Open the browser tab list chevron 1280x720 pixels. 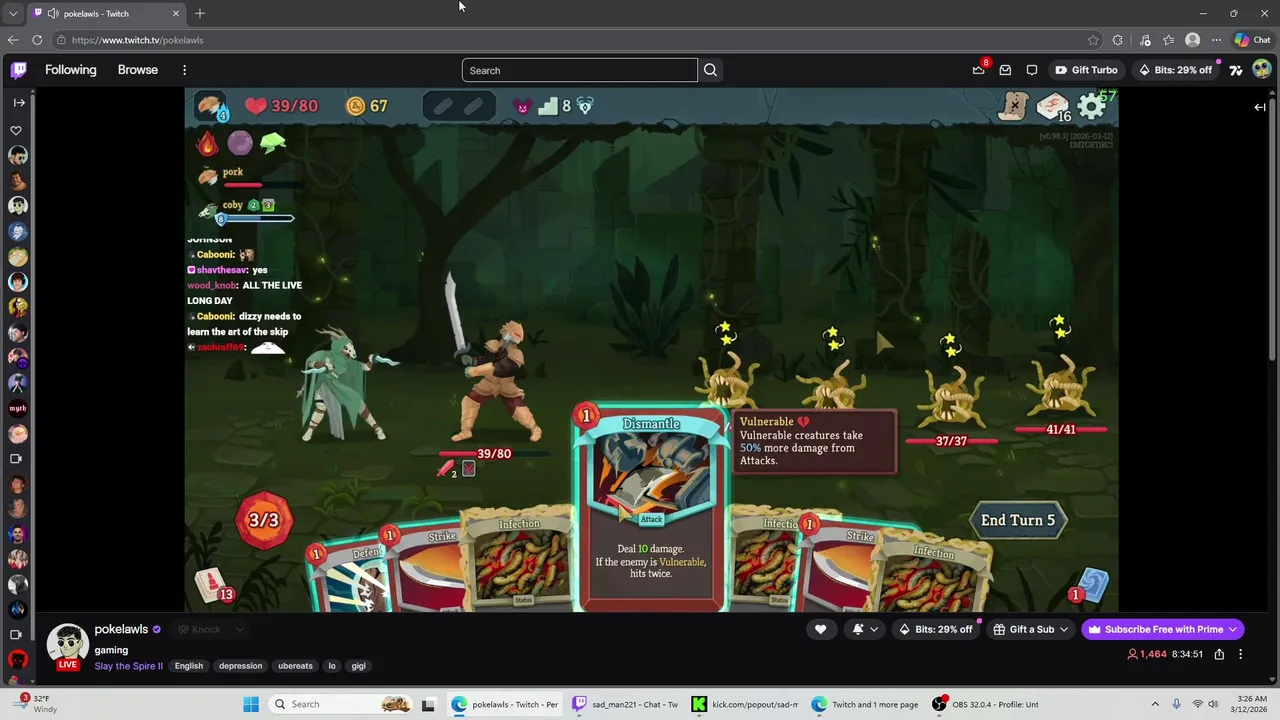(x=12, y=14)
